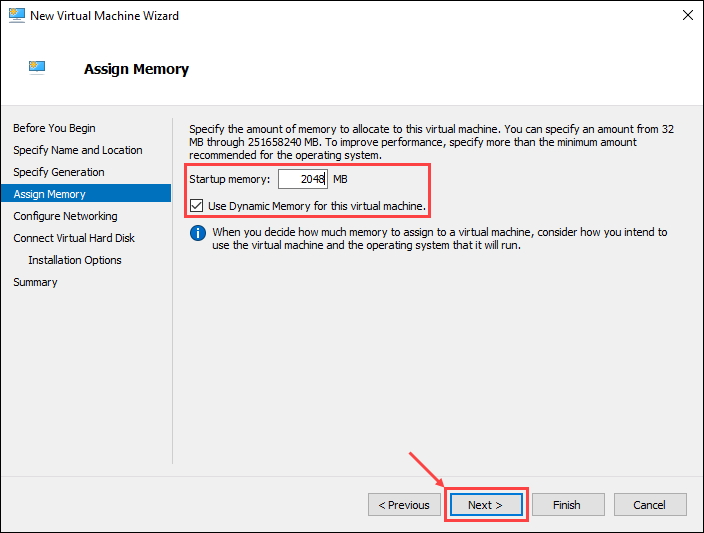
Task: Click the Previous button
Action: 404,505
